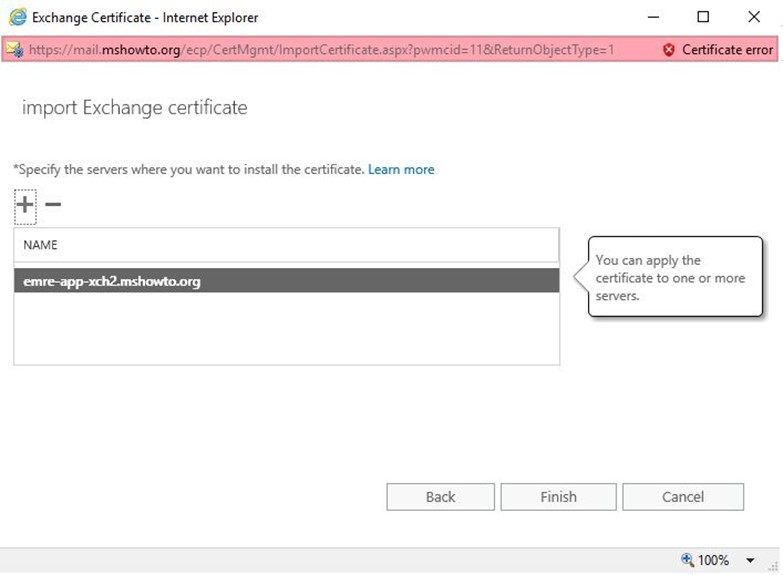Maximize the Exchange Certificate window
Image resolution: width=783 pixels, height=575 pixels.
pos(703,17)
